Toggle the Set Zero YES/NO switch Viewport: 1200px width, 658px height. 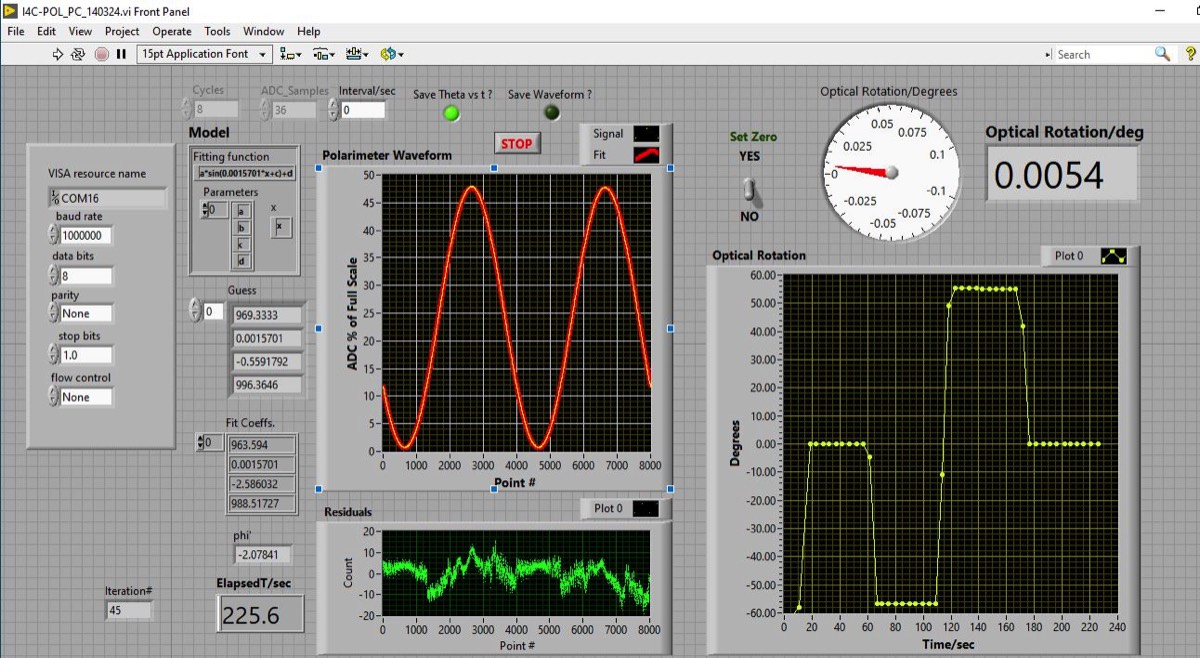(748, 187)
